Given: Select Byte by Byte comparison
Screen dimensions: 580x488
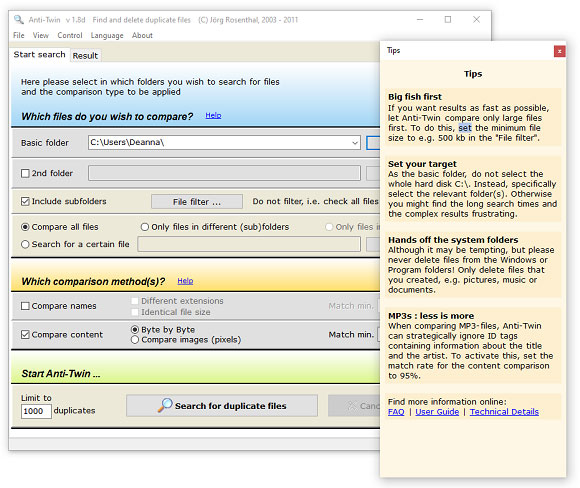Looking at the screenshot, I should point(135,329).
